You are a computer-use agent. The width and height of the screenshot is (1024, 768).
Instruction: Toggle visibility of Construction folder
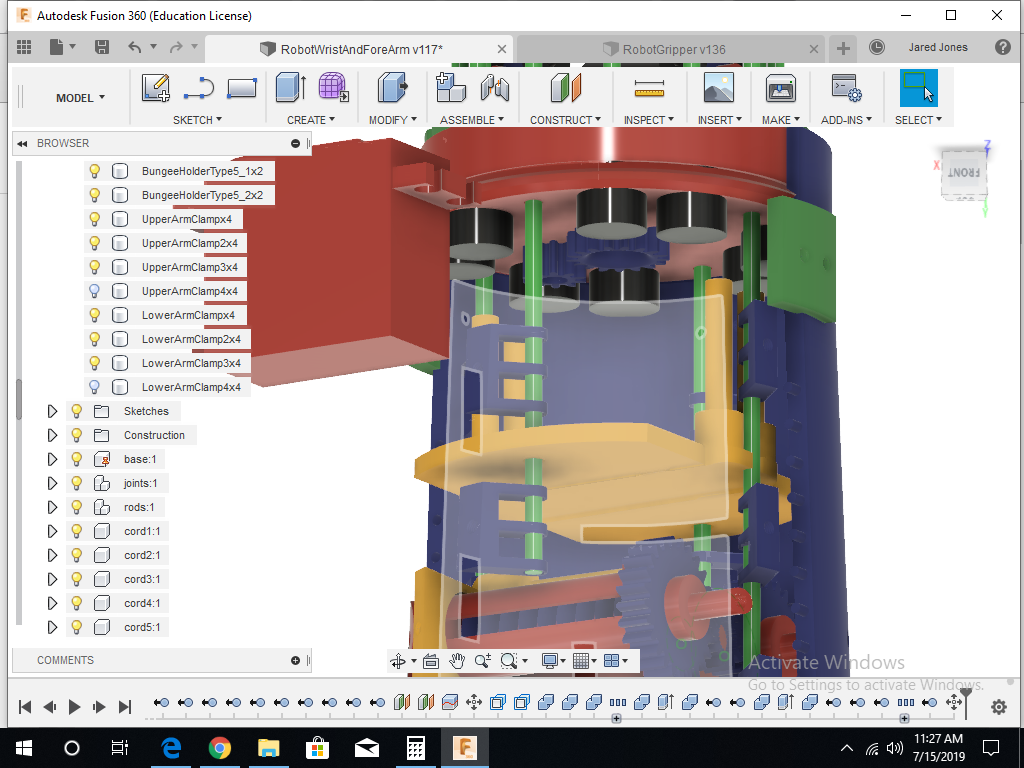point(76,435)
